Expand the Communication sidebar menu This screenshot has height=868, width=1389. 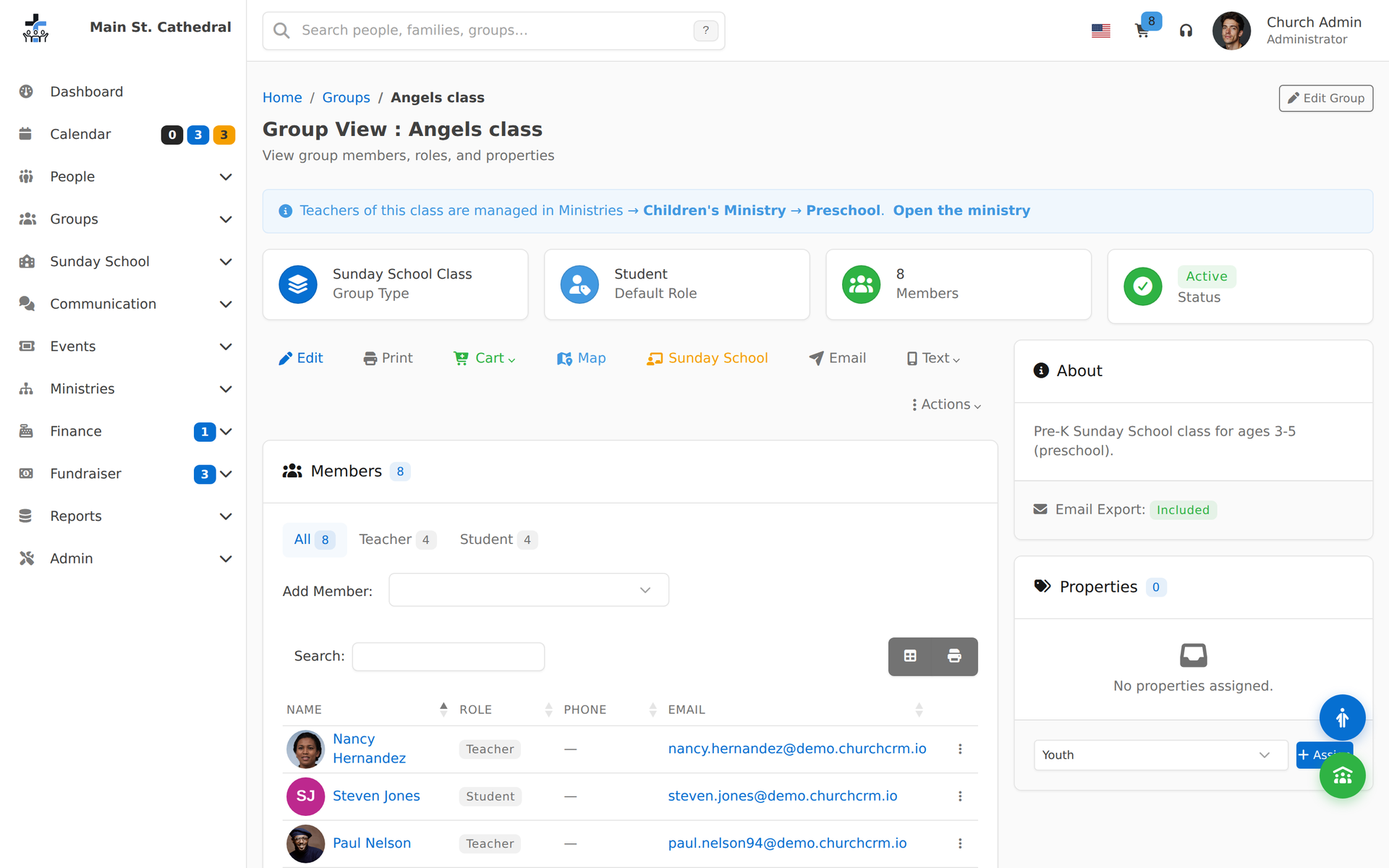pos(123,304)
